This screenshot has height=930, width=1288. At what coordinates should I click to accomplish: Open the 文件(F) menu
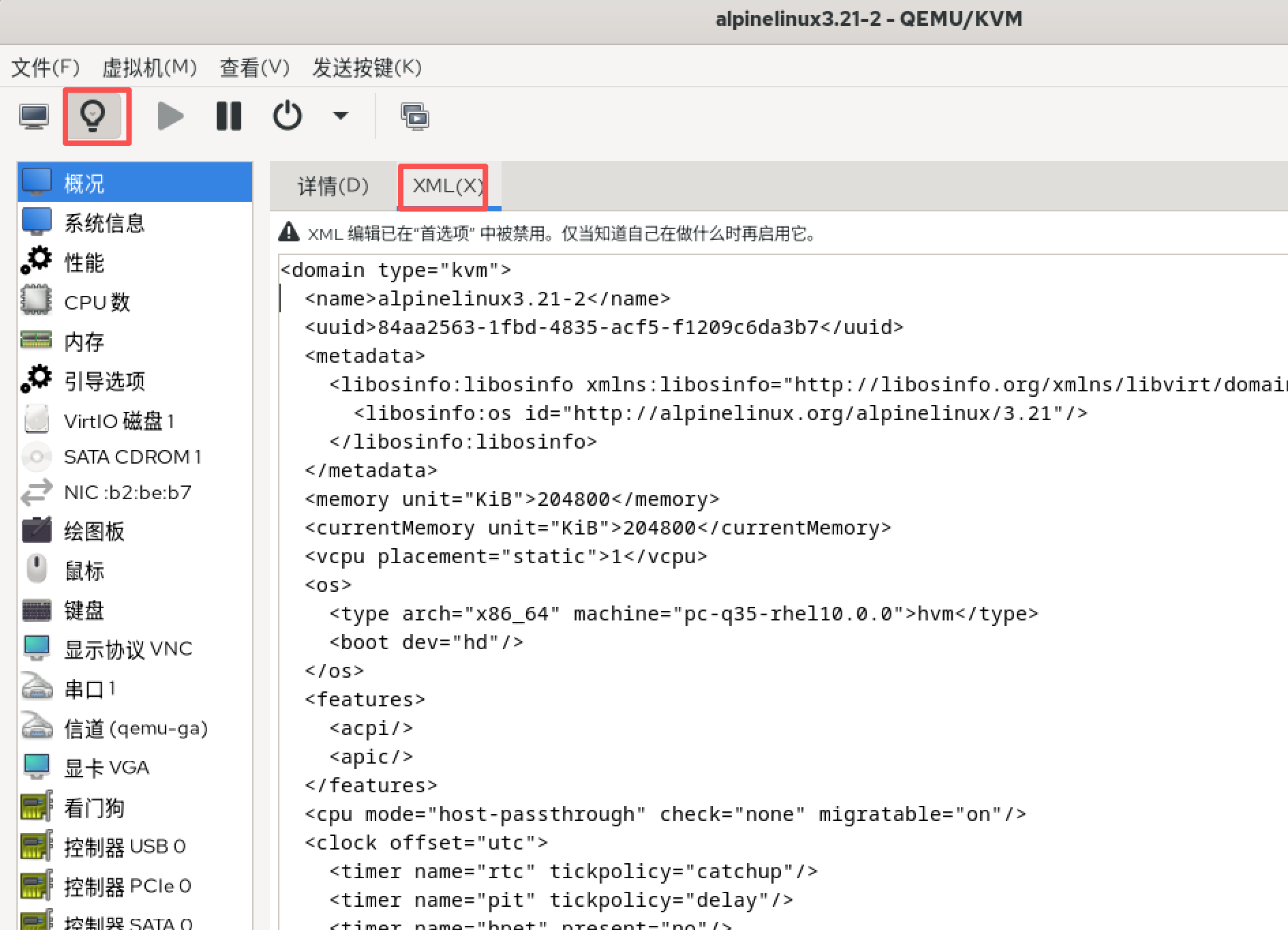(x=46, y=67)
